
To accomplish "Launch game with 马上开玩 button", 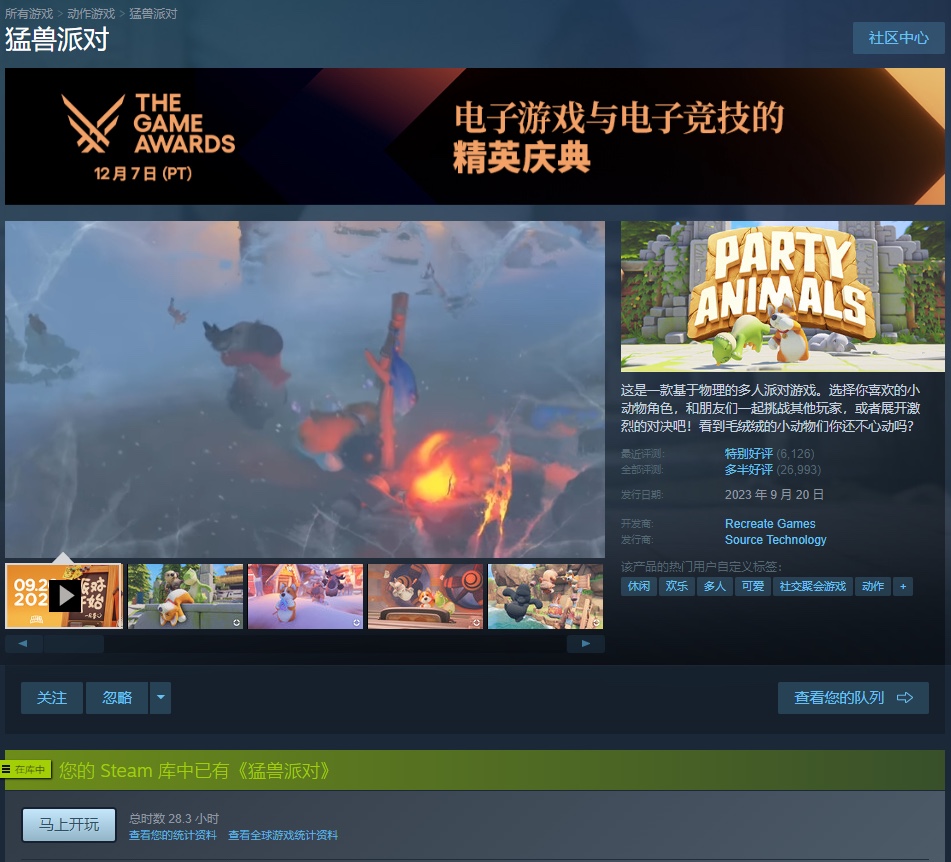I will tap(69, 824).
